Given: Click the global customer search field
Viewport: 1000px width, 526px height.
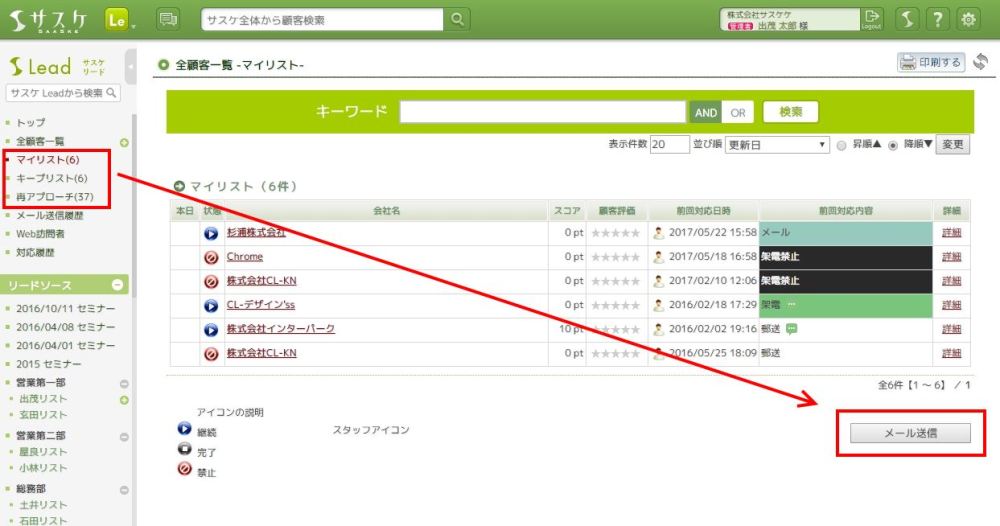Looking at the screenshot, I should 322,20.
